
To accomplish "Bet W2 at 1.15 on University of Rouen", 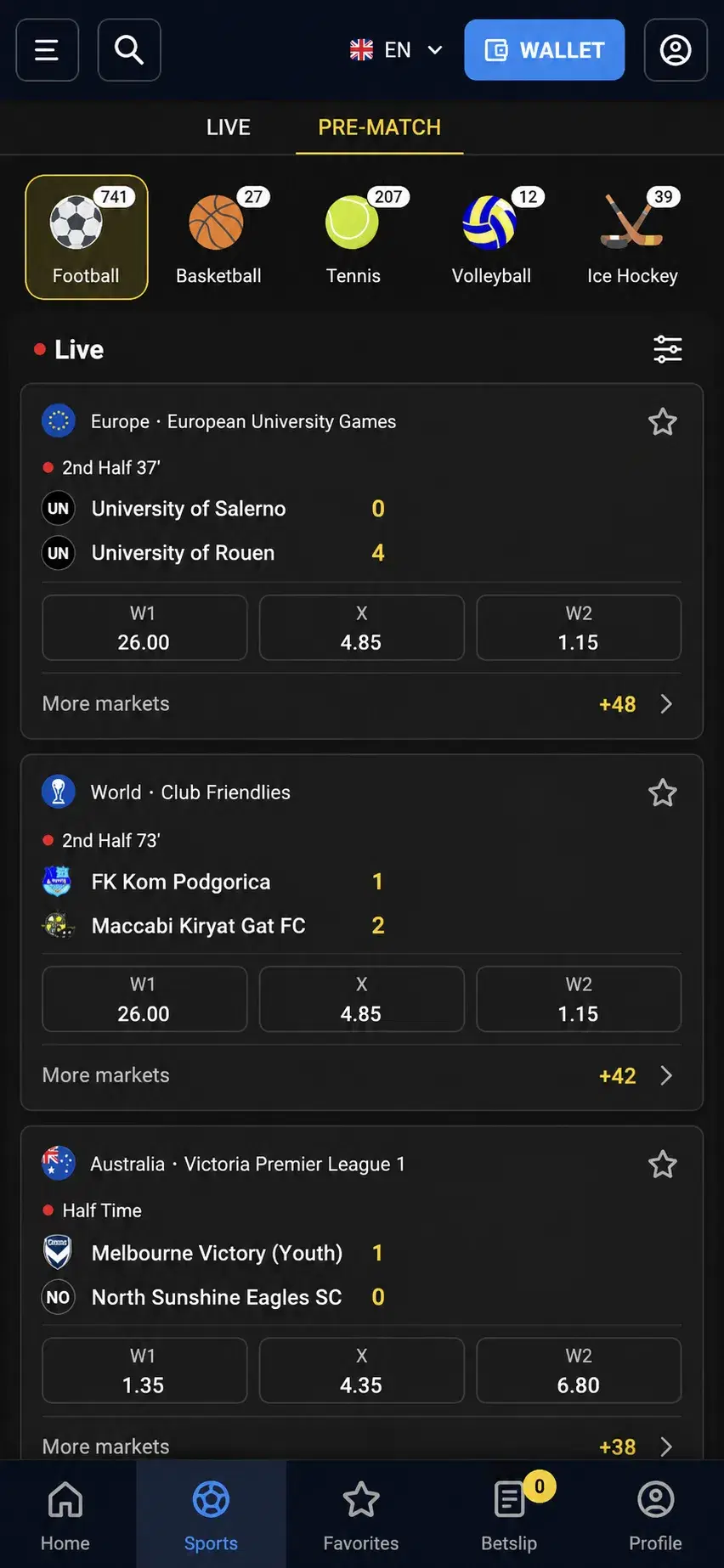I will pyautogui.click(x=579, y=628).
